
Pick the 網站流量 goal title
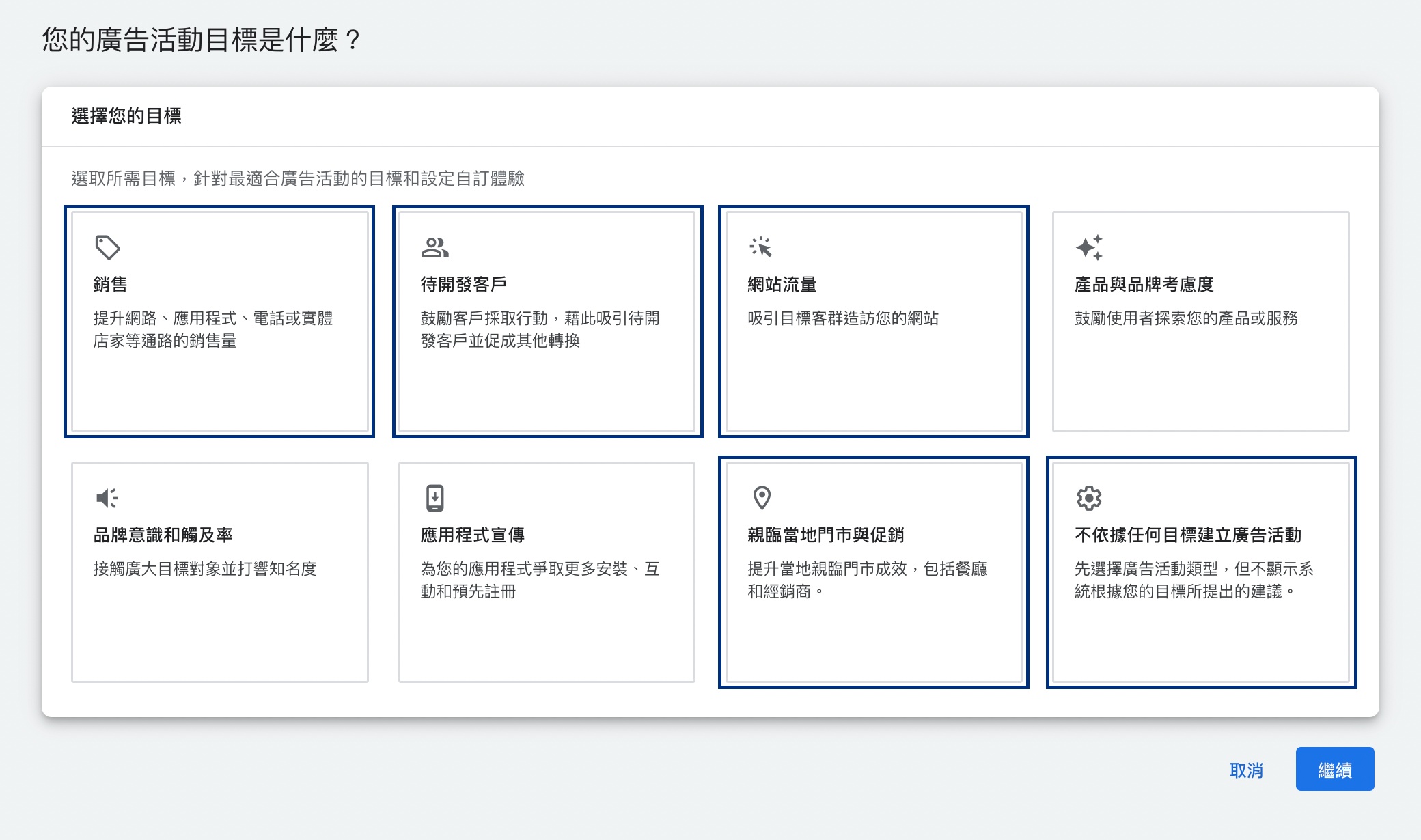[782, 284]
